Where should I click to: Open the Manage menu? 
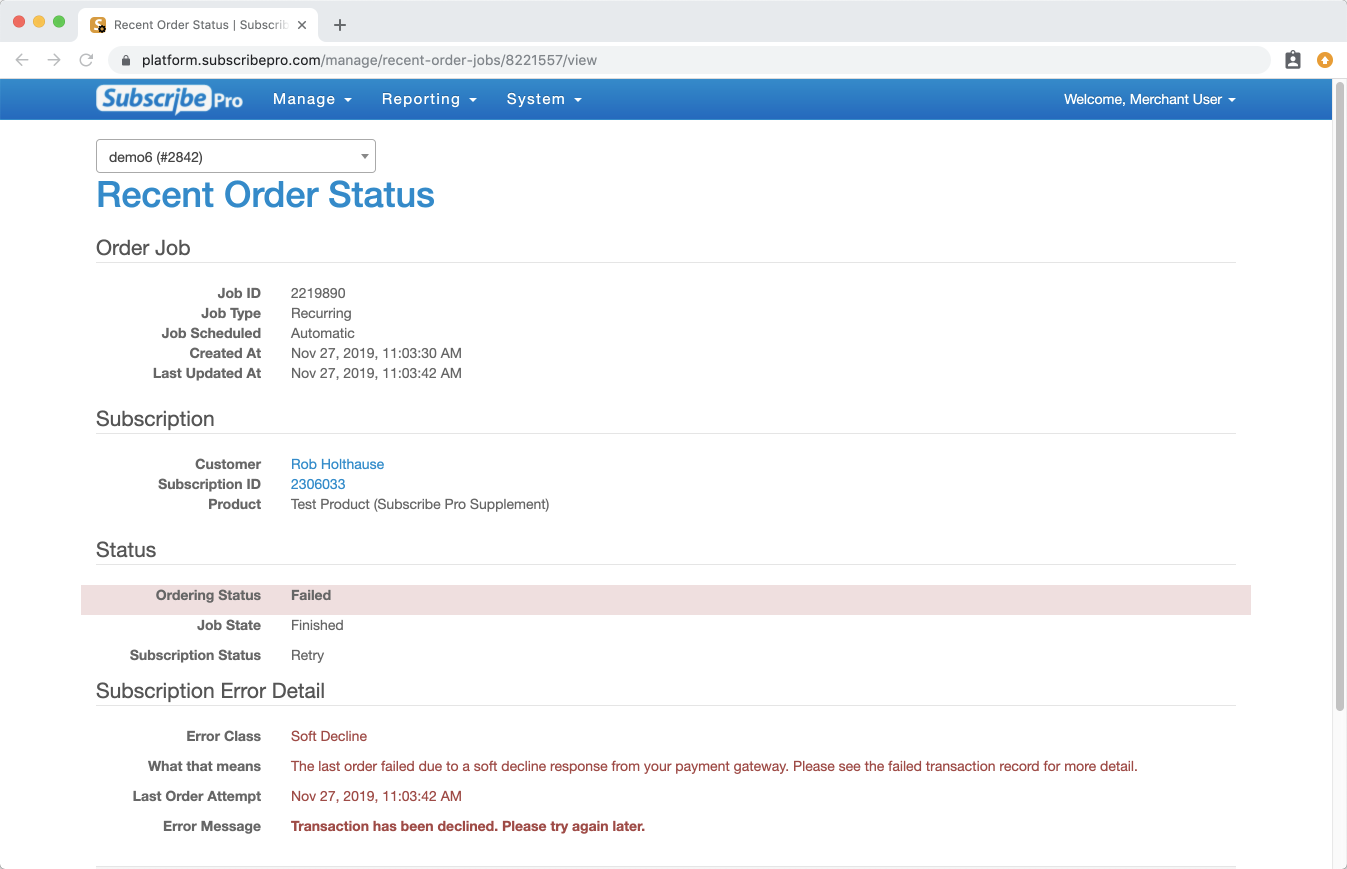(x=312, y=99)
